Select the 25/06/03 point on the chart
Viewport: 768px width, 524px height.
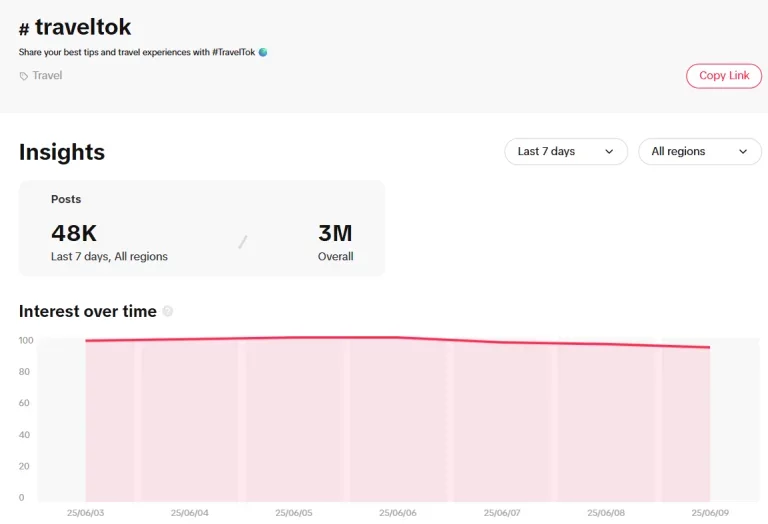click(x=86, y=340)
